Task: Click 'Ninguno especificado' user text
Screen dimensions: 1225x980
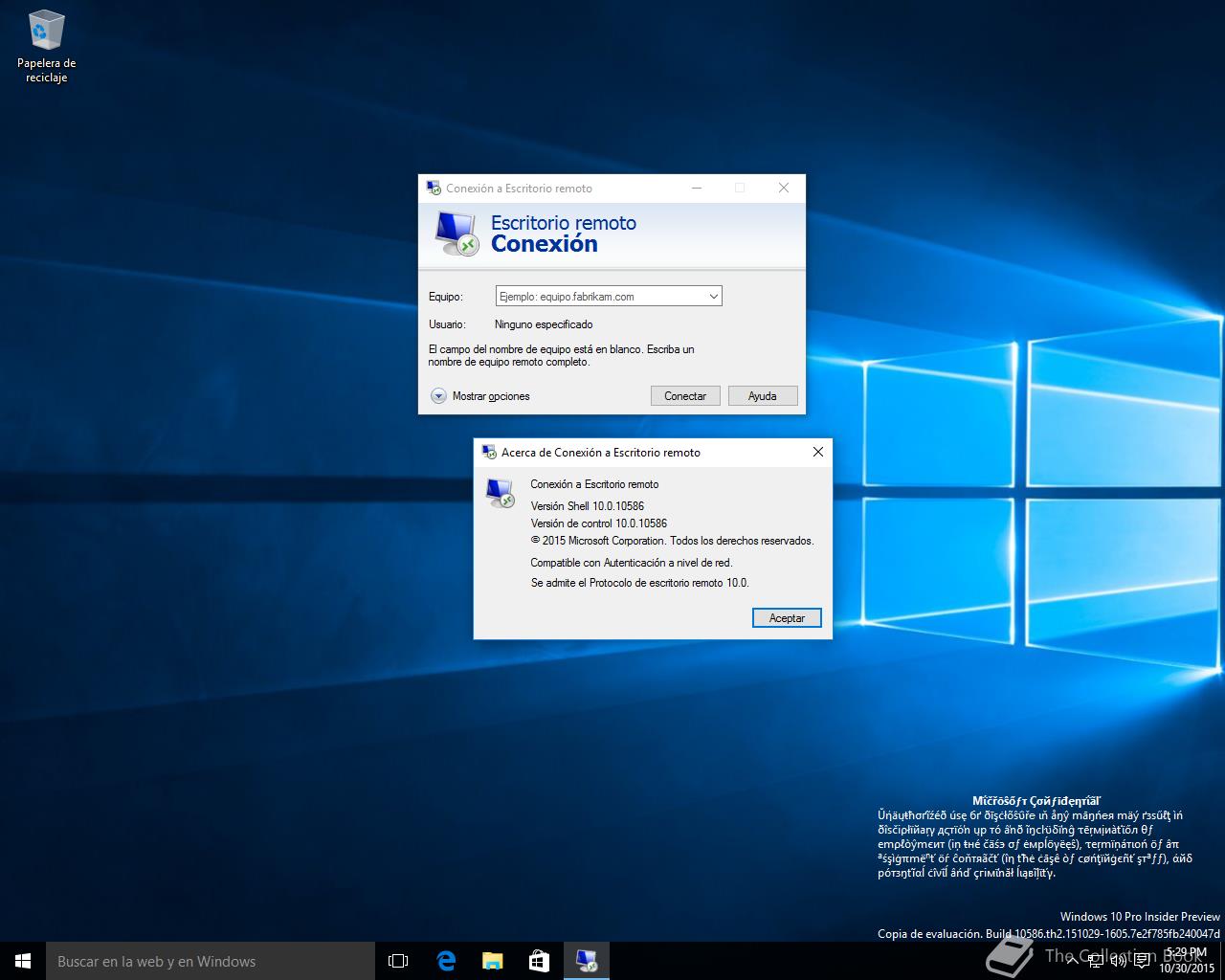Action: 544,324
